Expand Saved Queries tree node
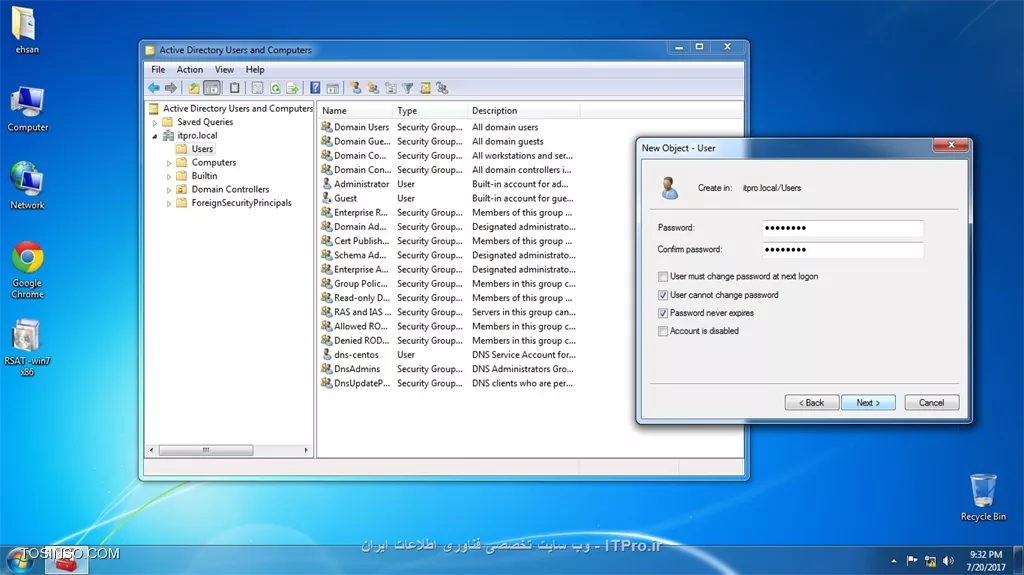The image size is (1024, 575). pyautogui.click(x=155, y=122)
